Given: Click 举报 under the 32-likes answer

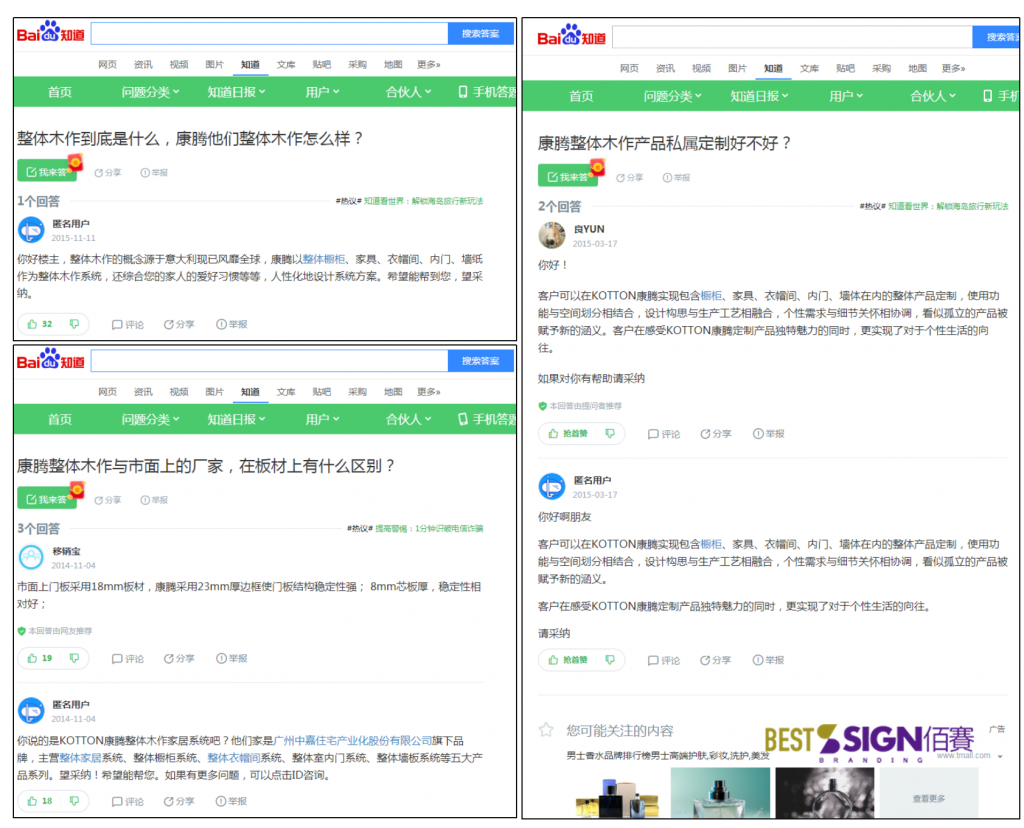Looking at the screenshot, I should (232, 325).
